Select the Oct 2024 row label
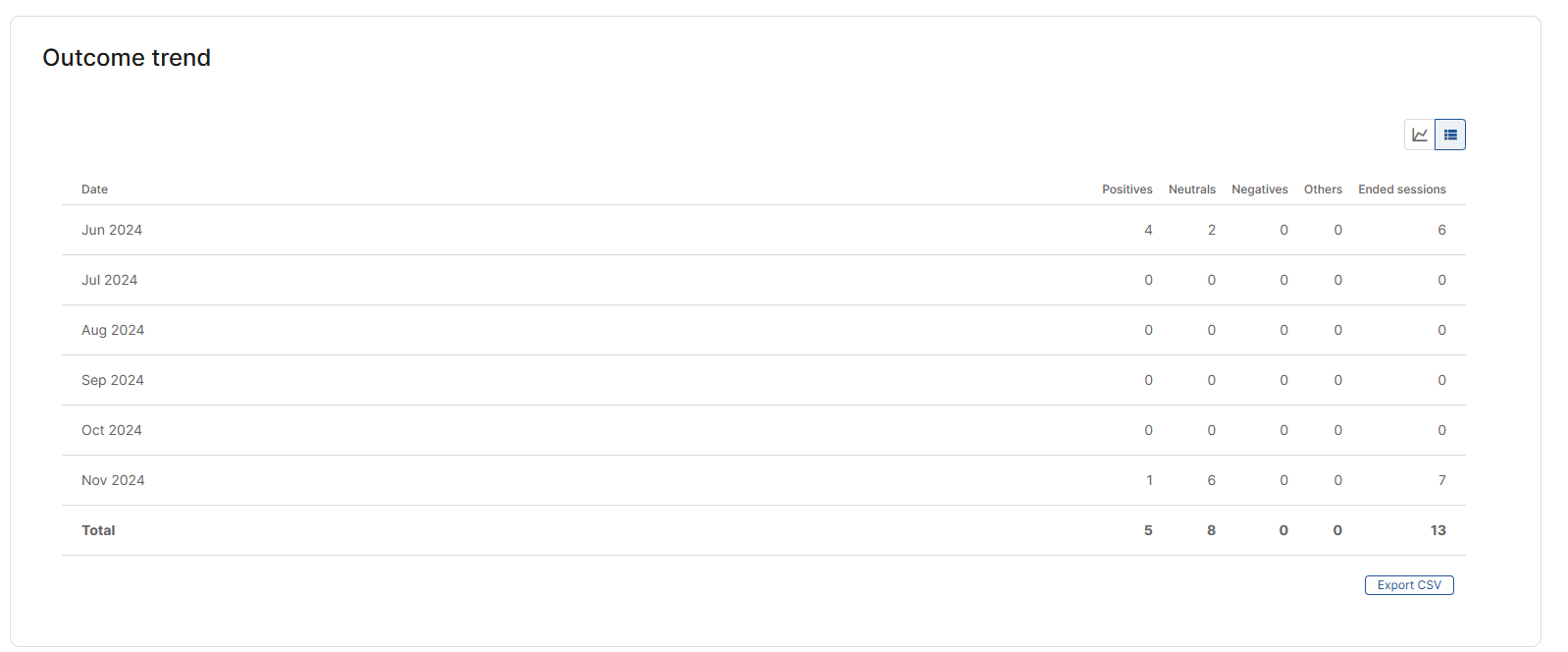This screenshot has height=652, width=1568. pos(112,430)
